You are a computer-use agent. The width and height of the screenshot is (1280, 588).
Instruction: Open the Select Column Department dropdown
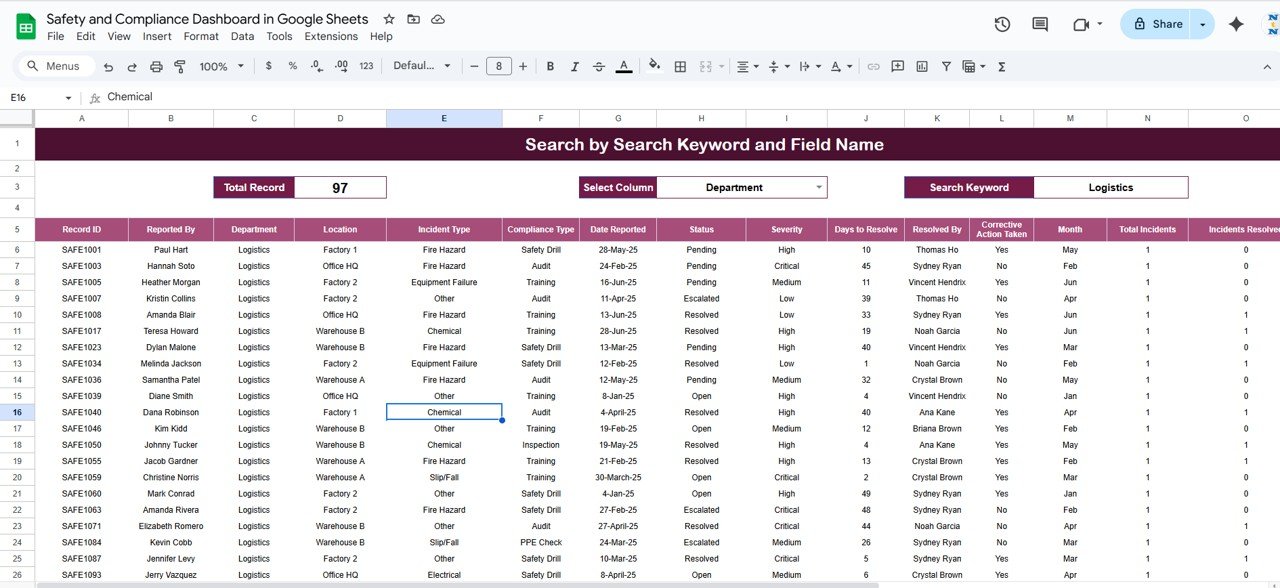819,187
